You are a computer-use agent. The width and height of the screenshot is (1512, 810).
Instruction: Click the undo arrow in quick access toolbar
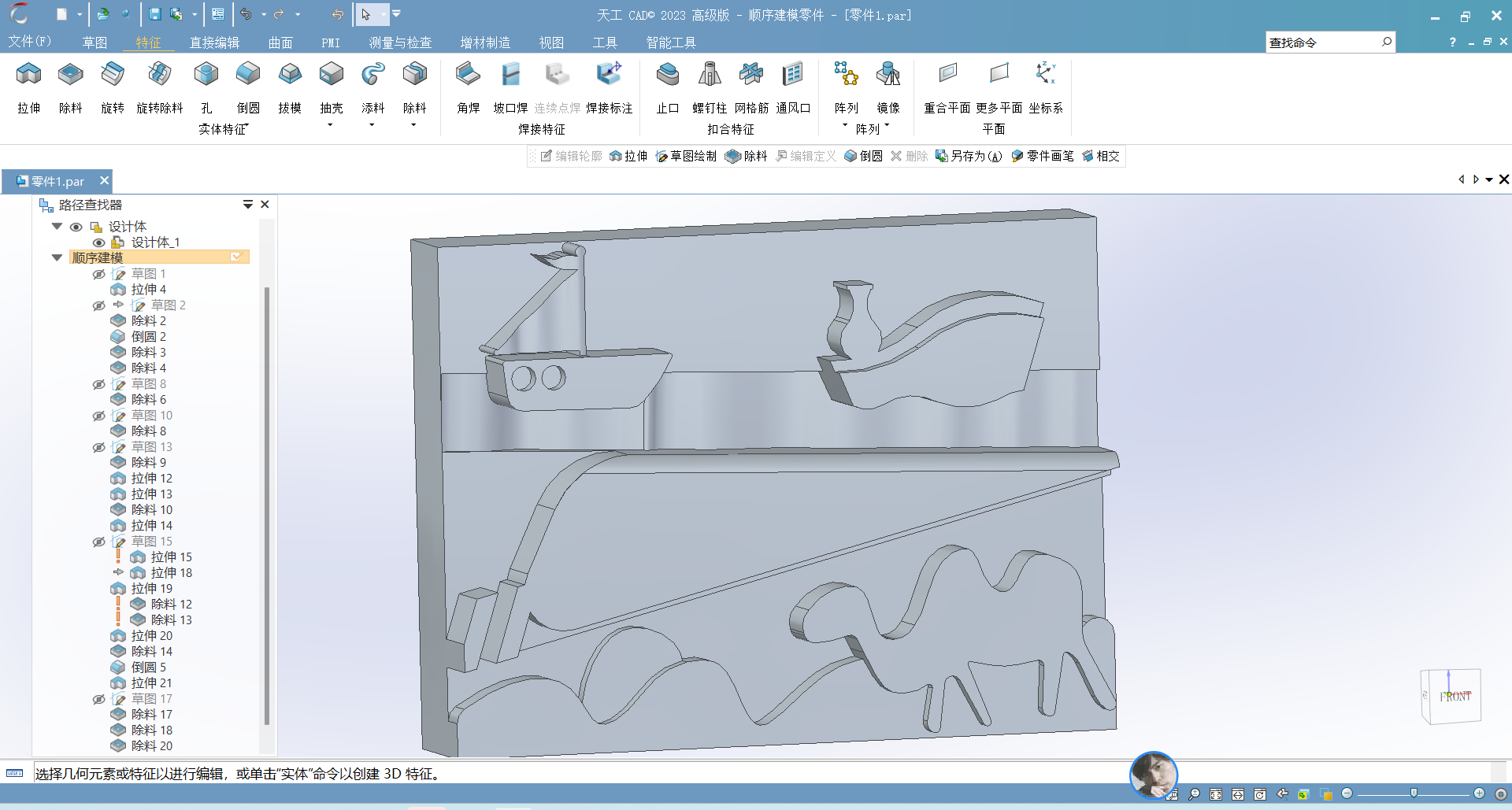(x=246, y=14)
